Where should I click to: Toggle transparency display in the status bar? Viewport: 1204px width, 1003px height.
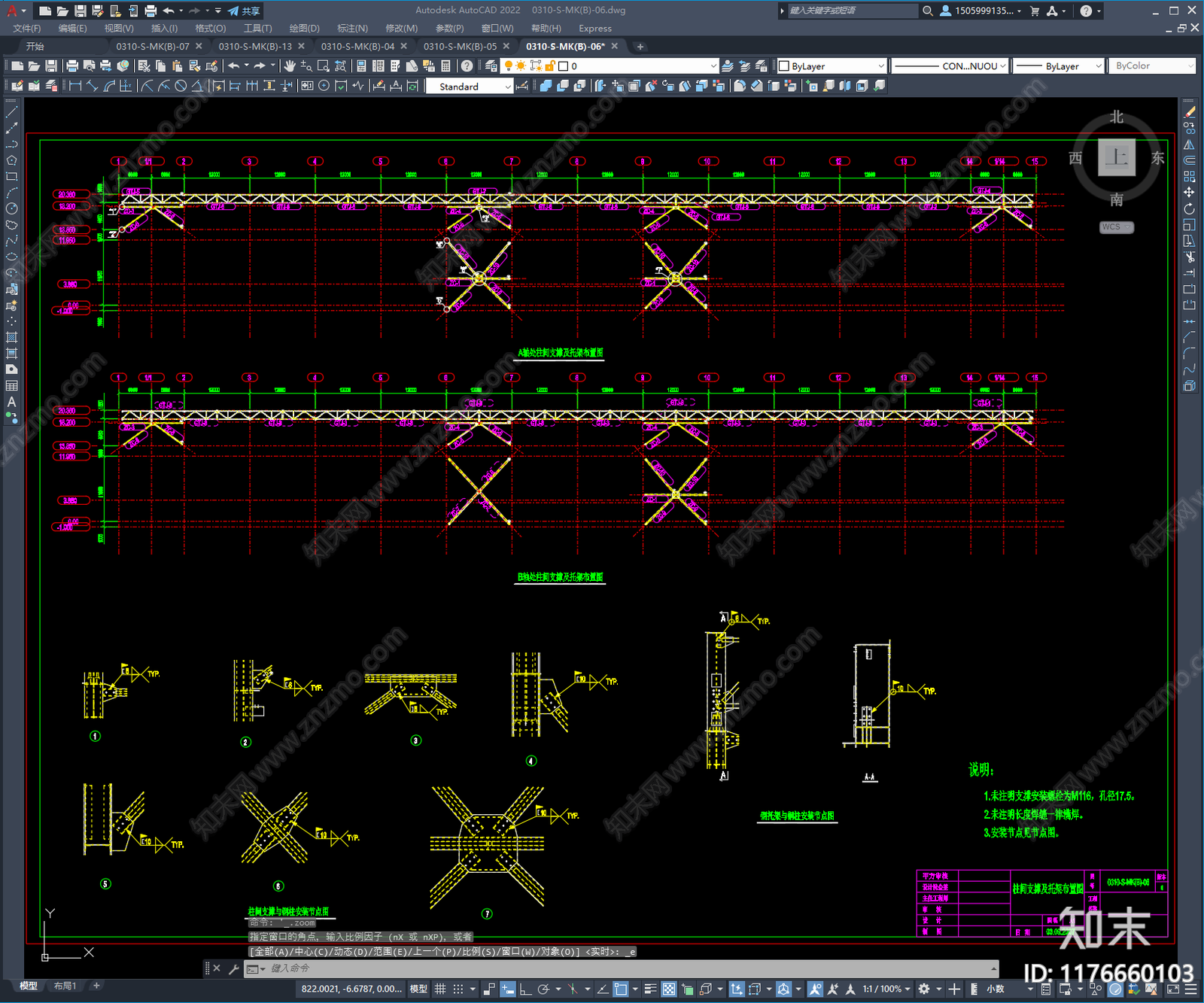click(x=668, y=989)
